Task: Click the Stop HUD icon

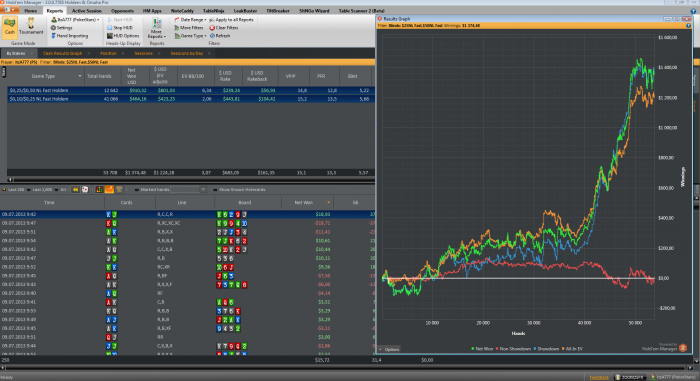Action: 110,28
